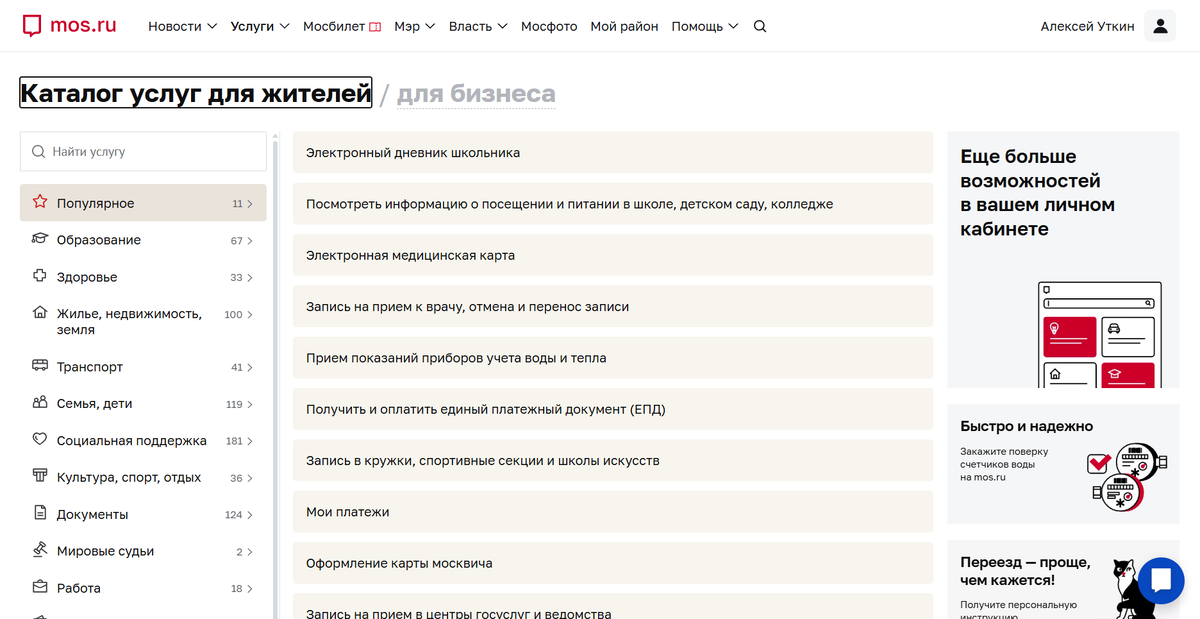This screenshot has height=619, width=1200.
Task: Expand the Образование chevron showing 67
Action: pos(250,241)
